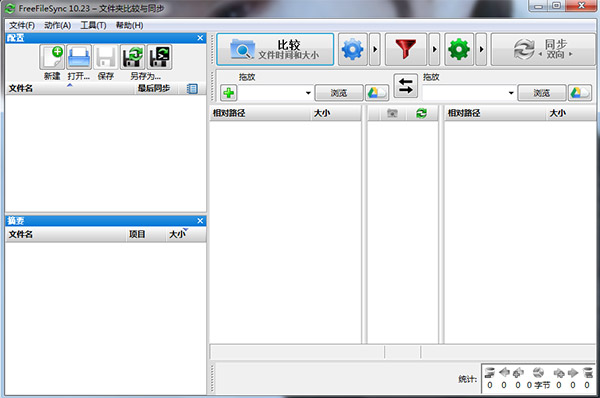Toggle the category view icon in the middle column header
This screenshot has height=398, width=600.
point(392,113)
